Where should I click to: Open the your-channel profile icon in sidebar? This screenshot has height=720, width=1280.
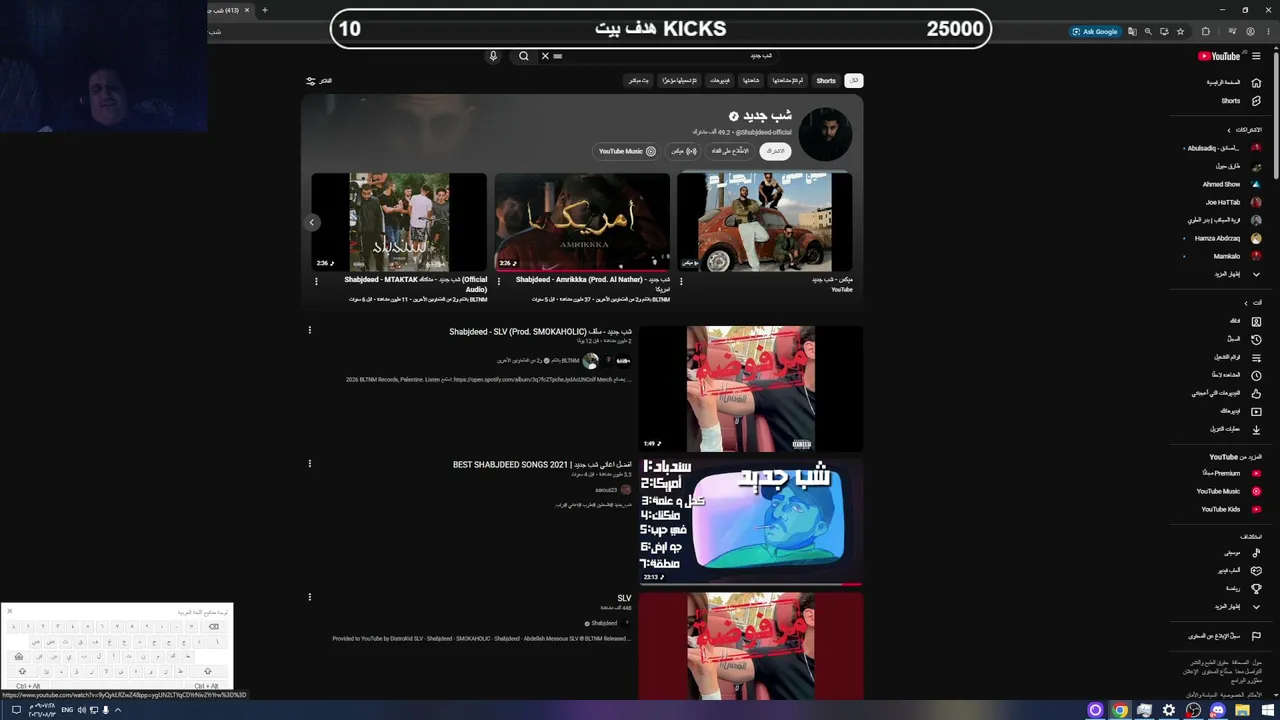point(1257,321)
